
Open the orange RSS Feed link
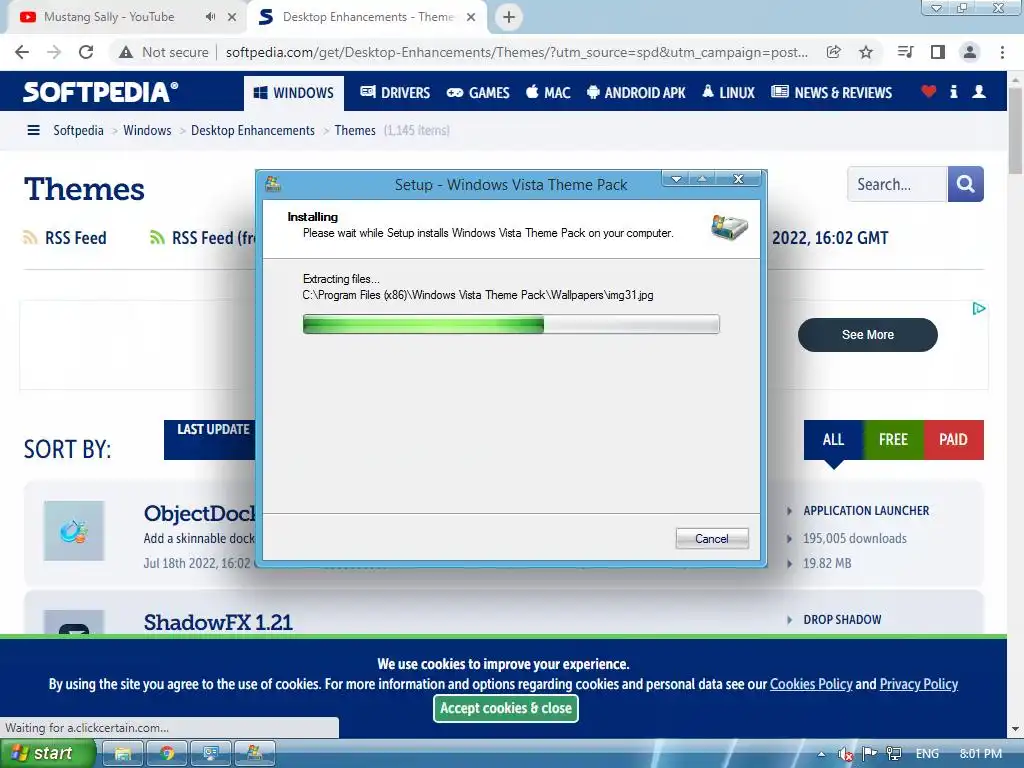(x=65, y=238)
